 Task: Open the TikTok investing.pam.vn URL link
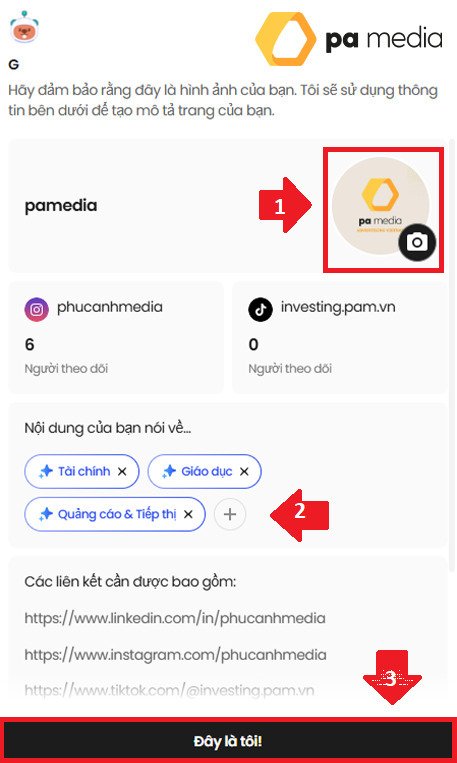[169, 690]
